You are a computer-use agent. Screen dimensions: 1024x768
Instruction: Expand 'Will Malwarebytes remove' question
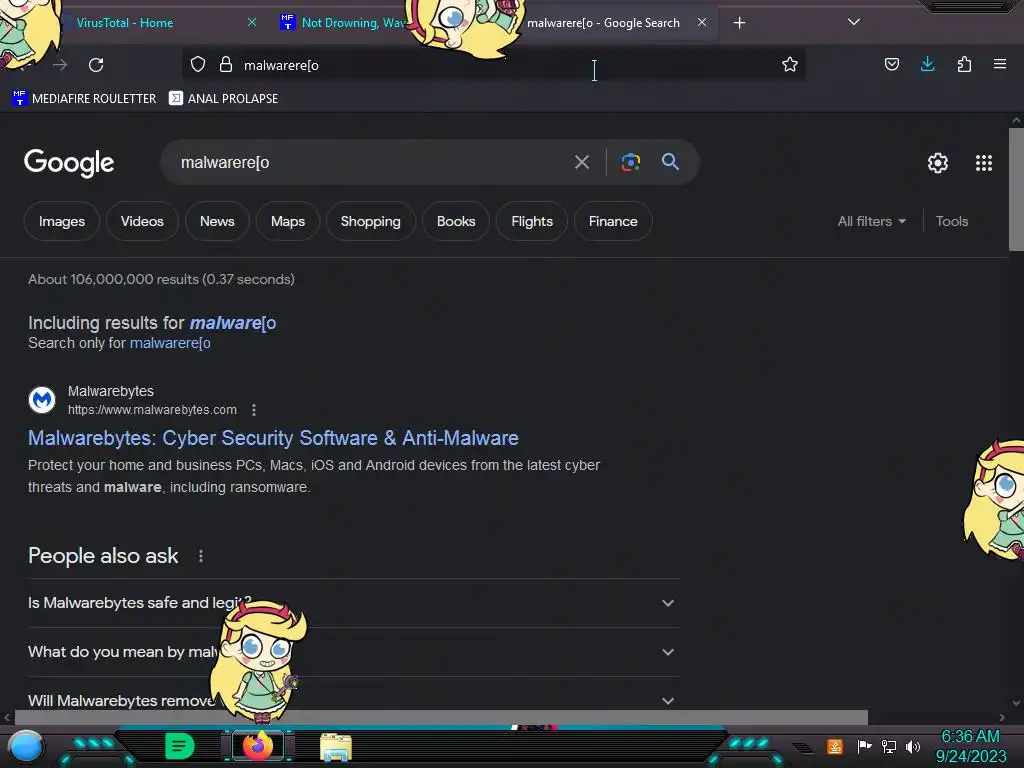coord(353,697)
